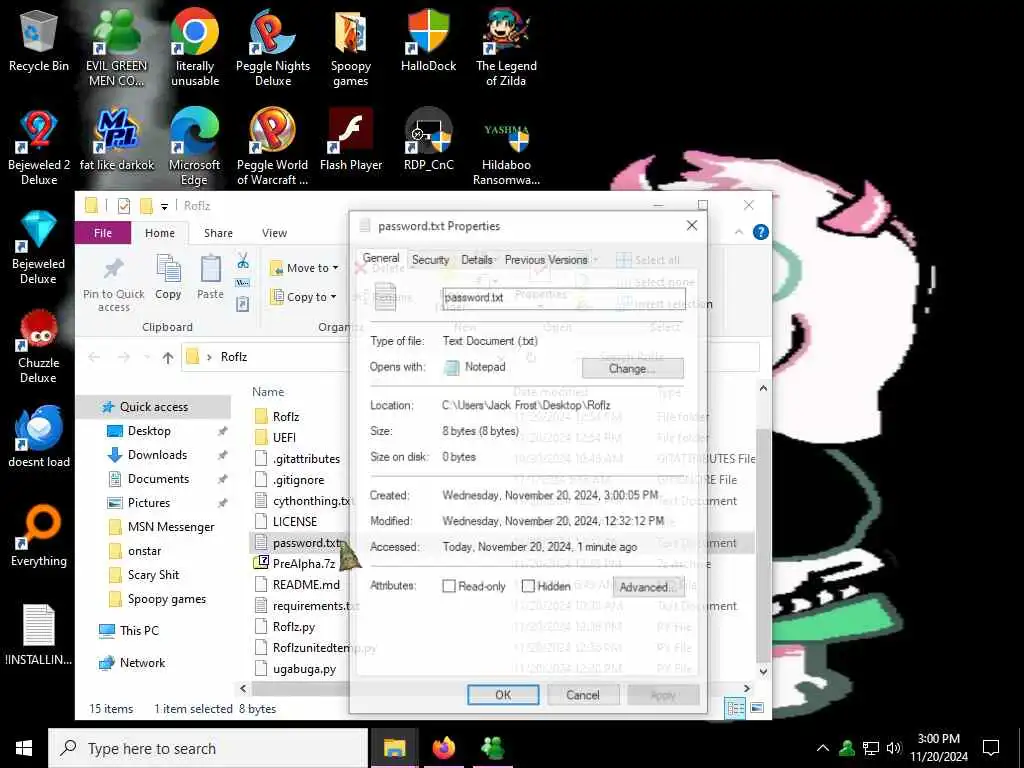Select This PC in navigation pane
This screenshot has height=768, width=1024.
pos(138,630)
